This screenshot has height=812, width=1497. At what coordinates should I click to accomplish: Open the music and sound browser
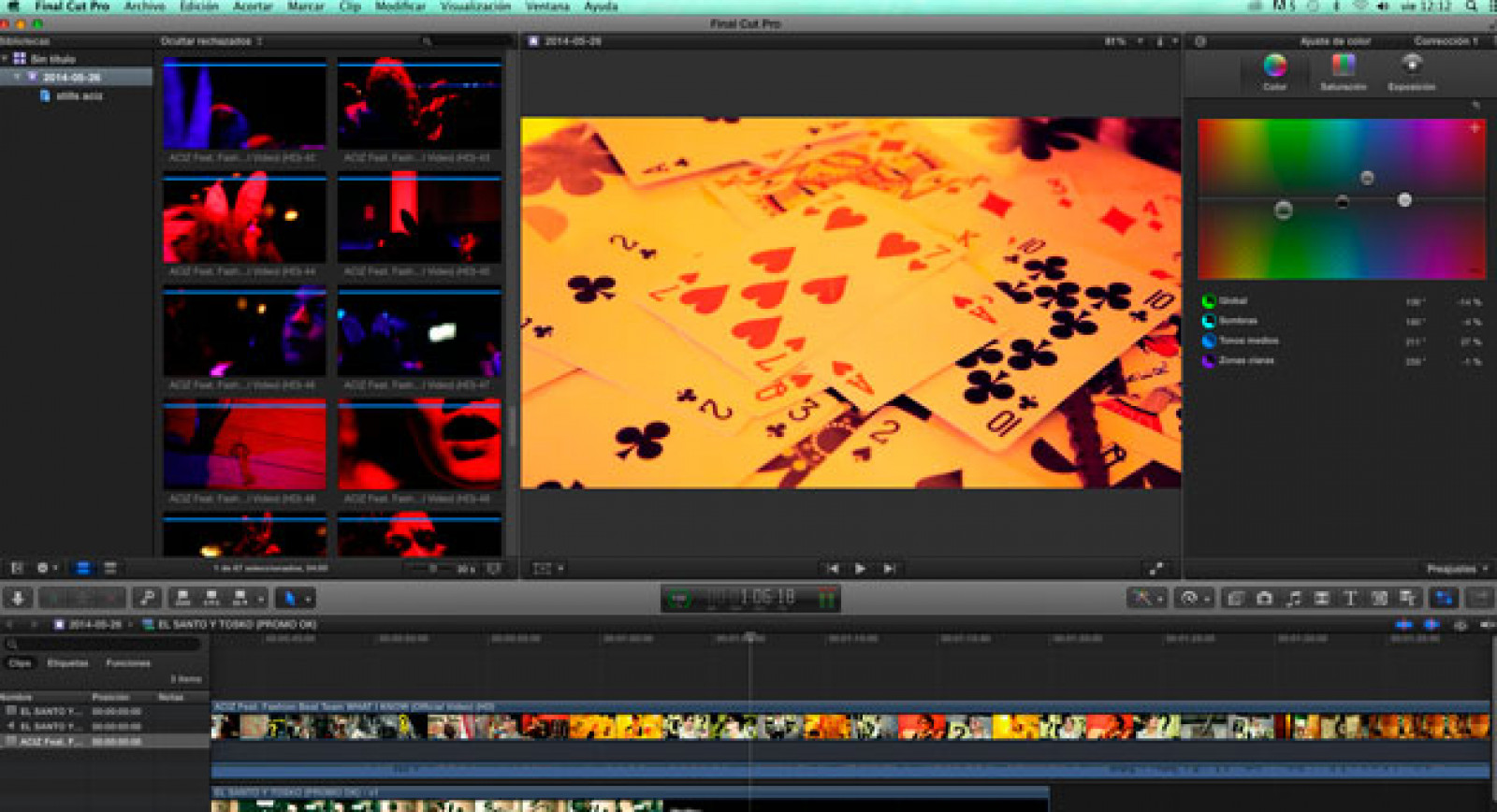[x=1293, y=597]
